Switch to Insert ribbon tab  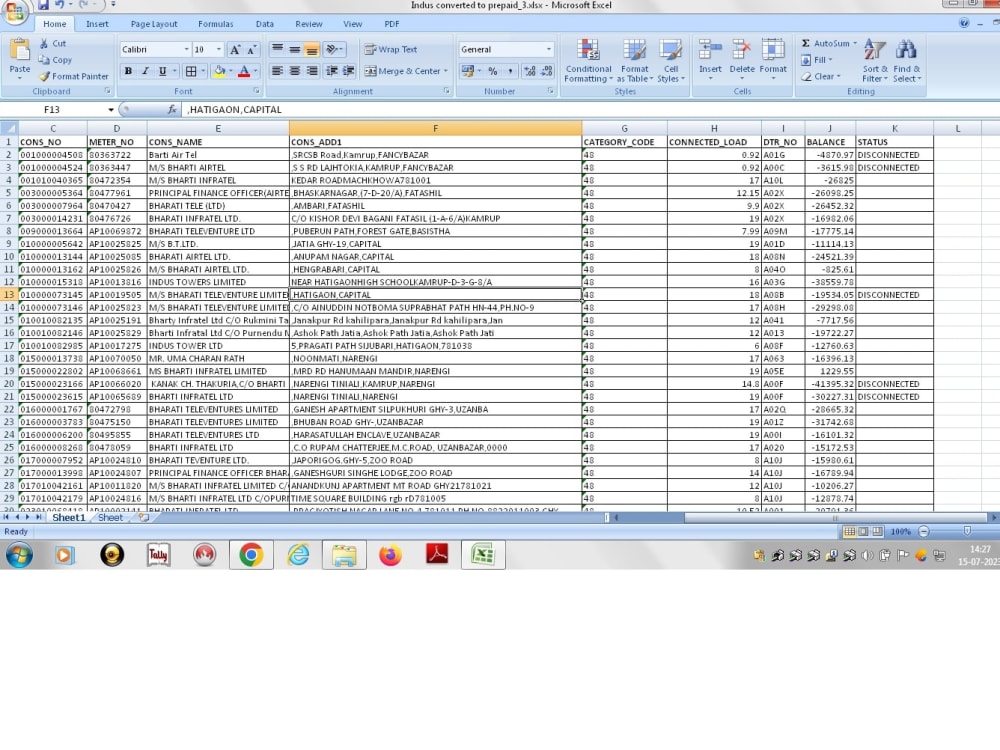point(97,24)
